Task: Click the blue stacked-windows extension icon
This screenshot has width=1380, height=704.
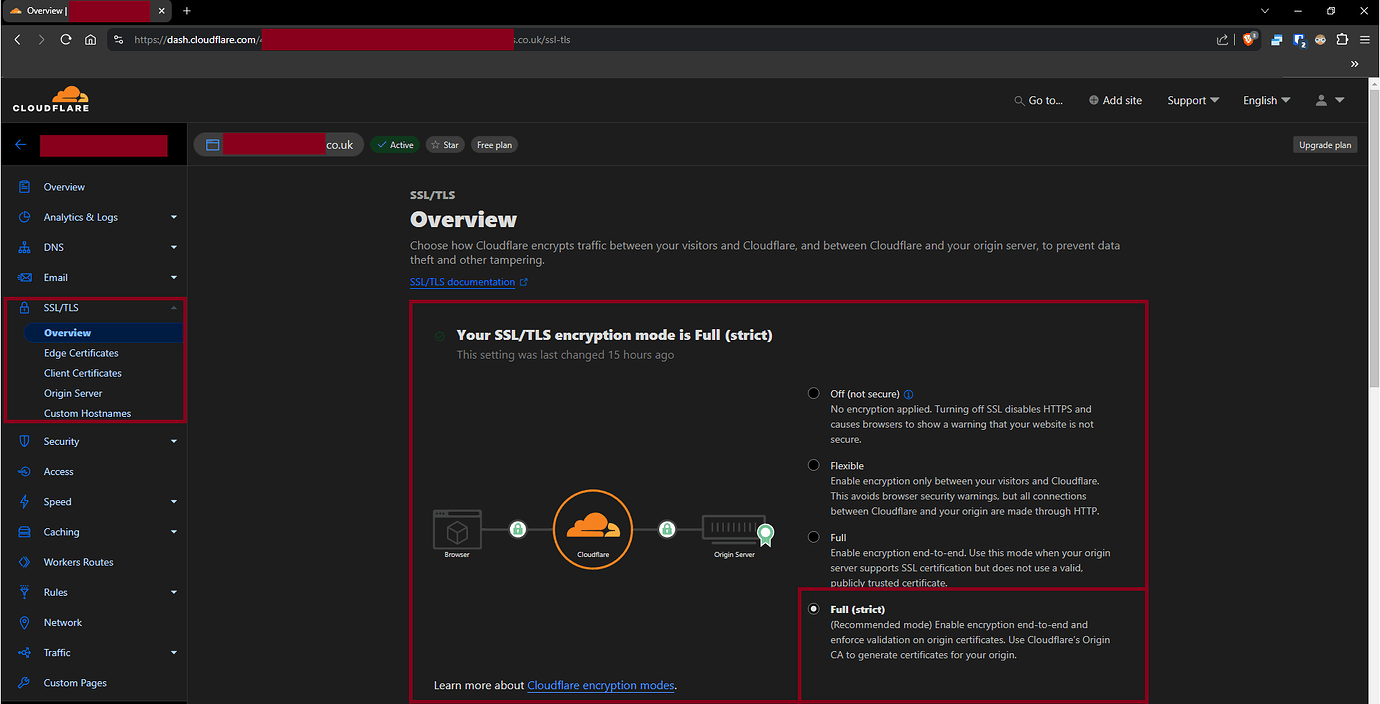Action: [x=1277, y=40]
